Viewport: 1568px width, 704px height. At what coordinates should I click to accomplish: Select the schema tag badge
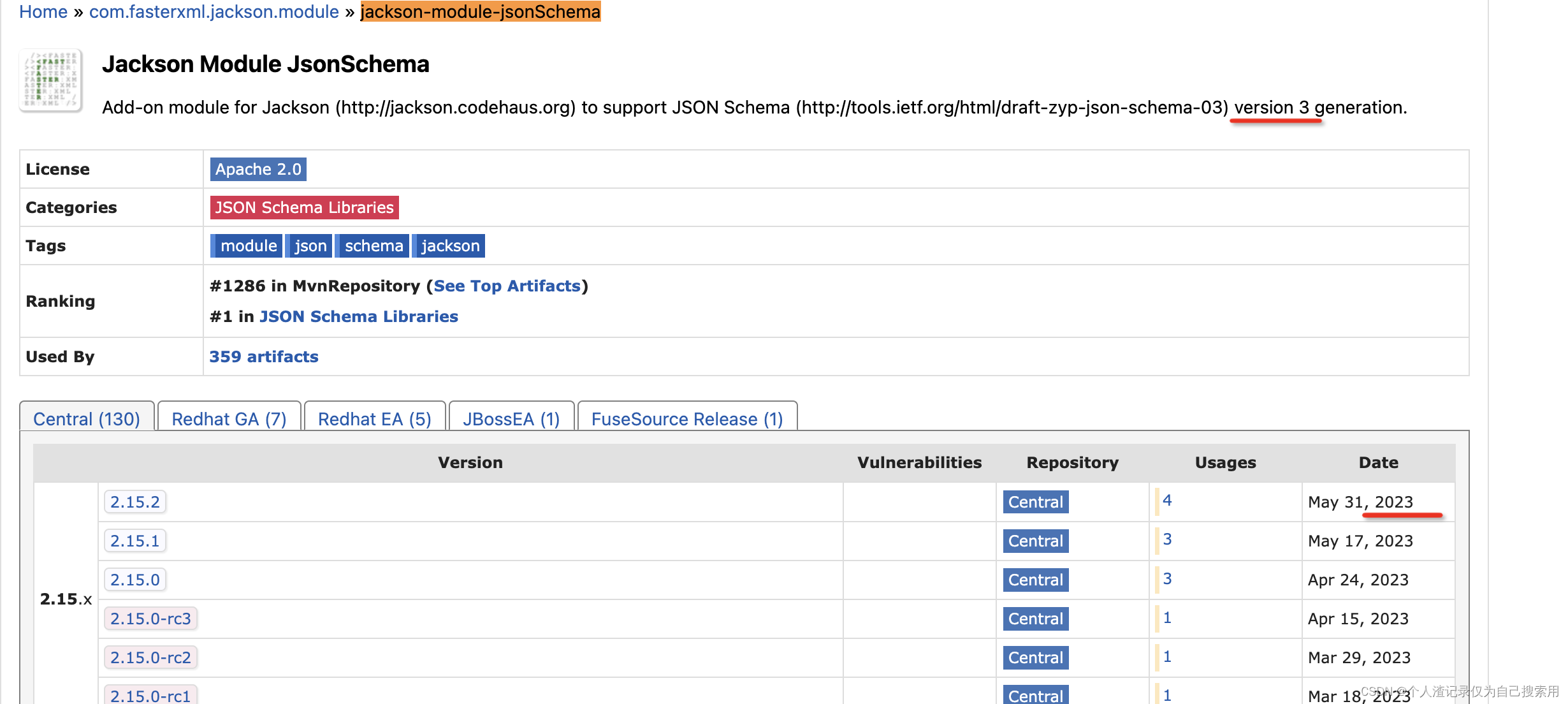click(x=373, y=246)
